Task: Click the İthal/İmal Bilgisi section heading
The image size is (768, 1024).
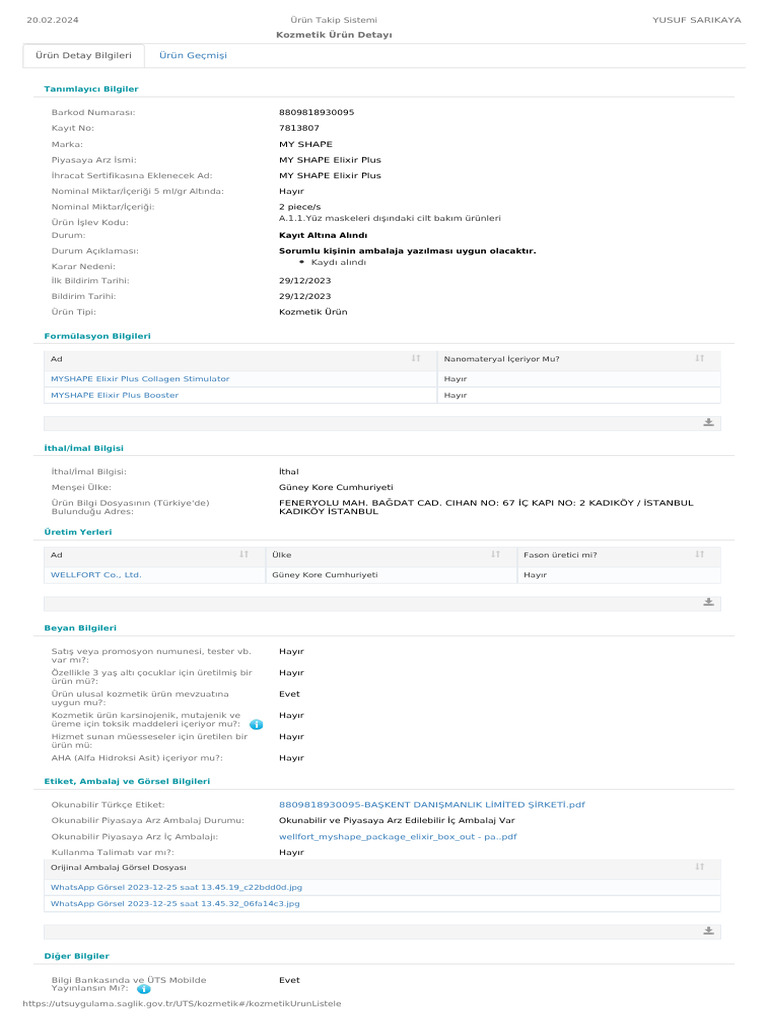Action: click(84, 448)
